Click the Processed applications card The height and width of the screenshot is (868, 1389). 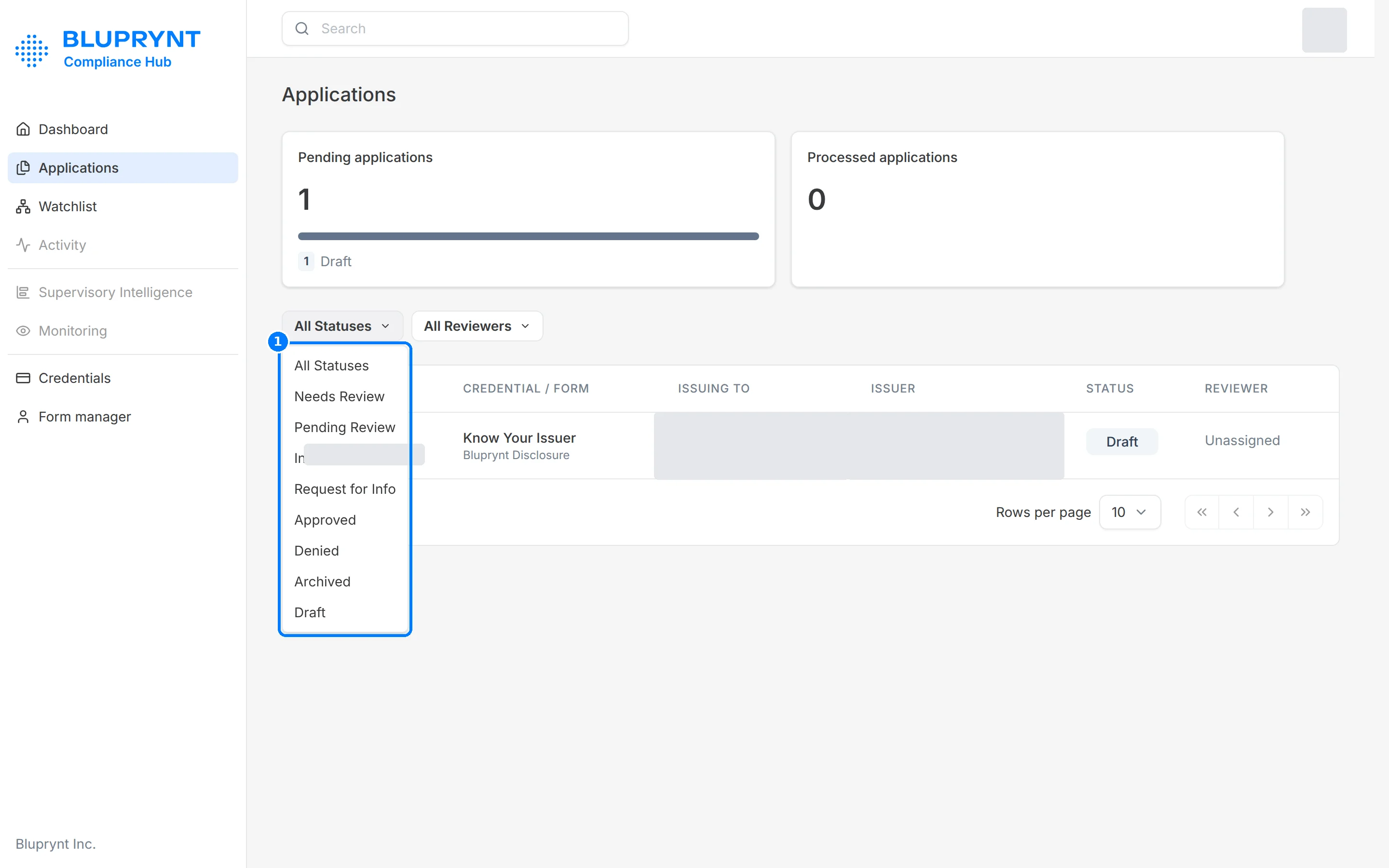(1037, 210)
